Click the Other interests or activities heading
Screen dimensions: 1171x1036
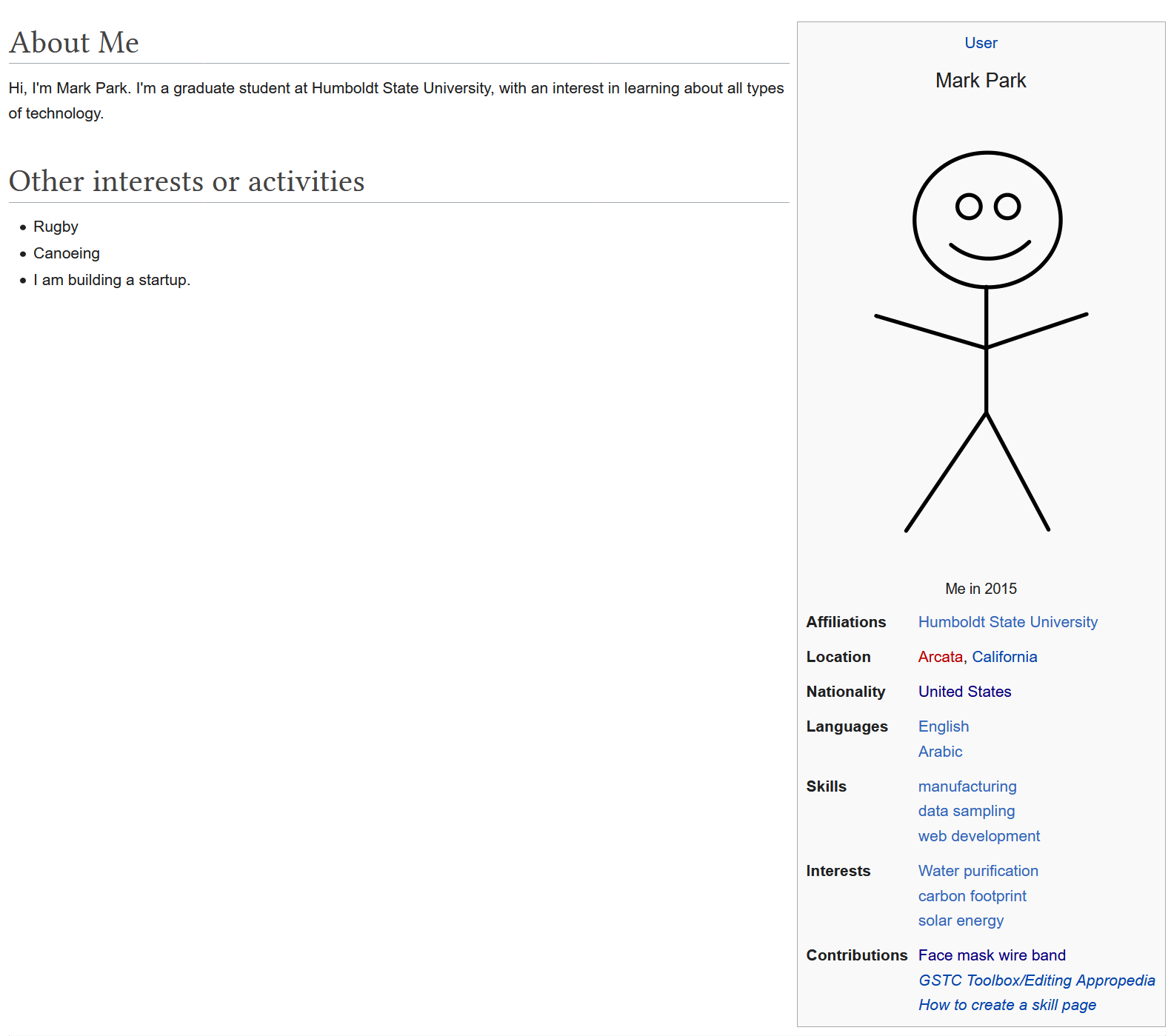click(x=187, y=181)
